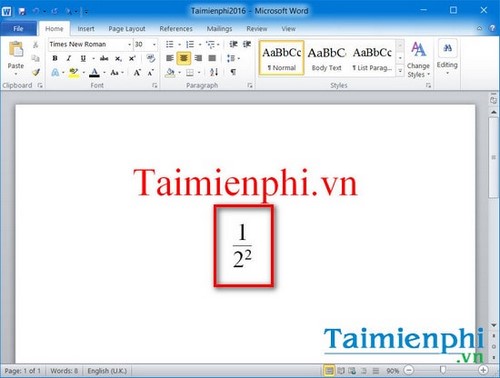Open Text Effects glowing A icon
Viewport: 500px width, 378px height.
coord(55,72)
